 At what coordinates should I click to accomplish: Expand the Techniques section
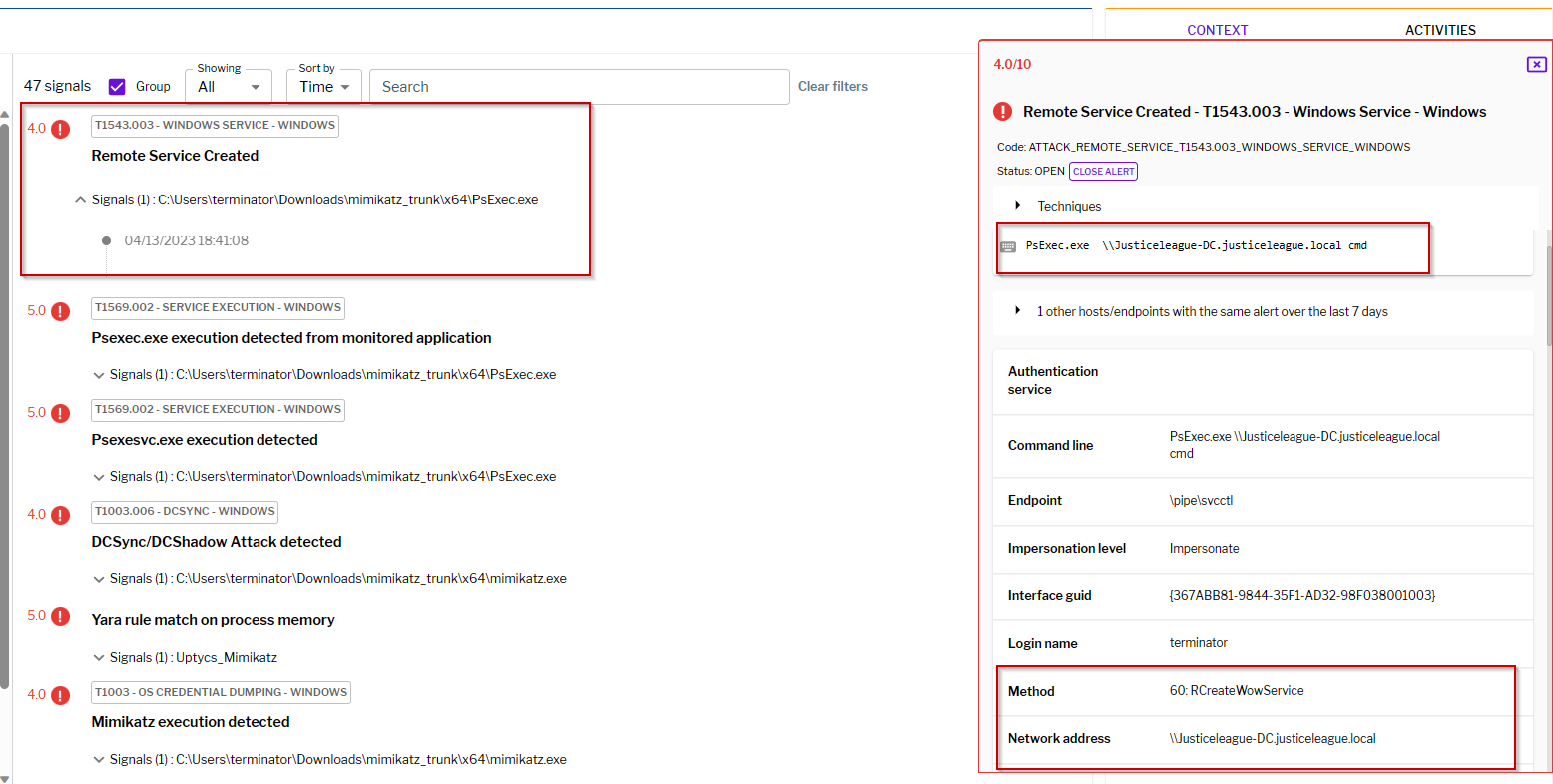pos(1017,205)
